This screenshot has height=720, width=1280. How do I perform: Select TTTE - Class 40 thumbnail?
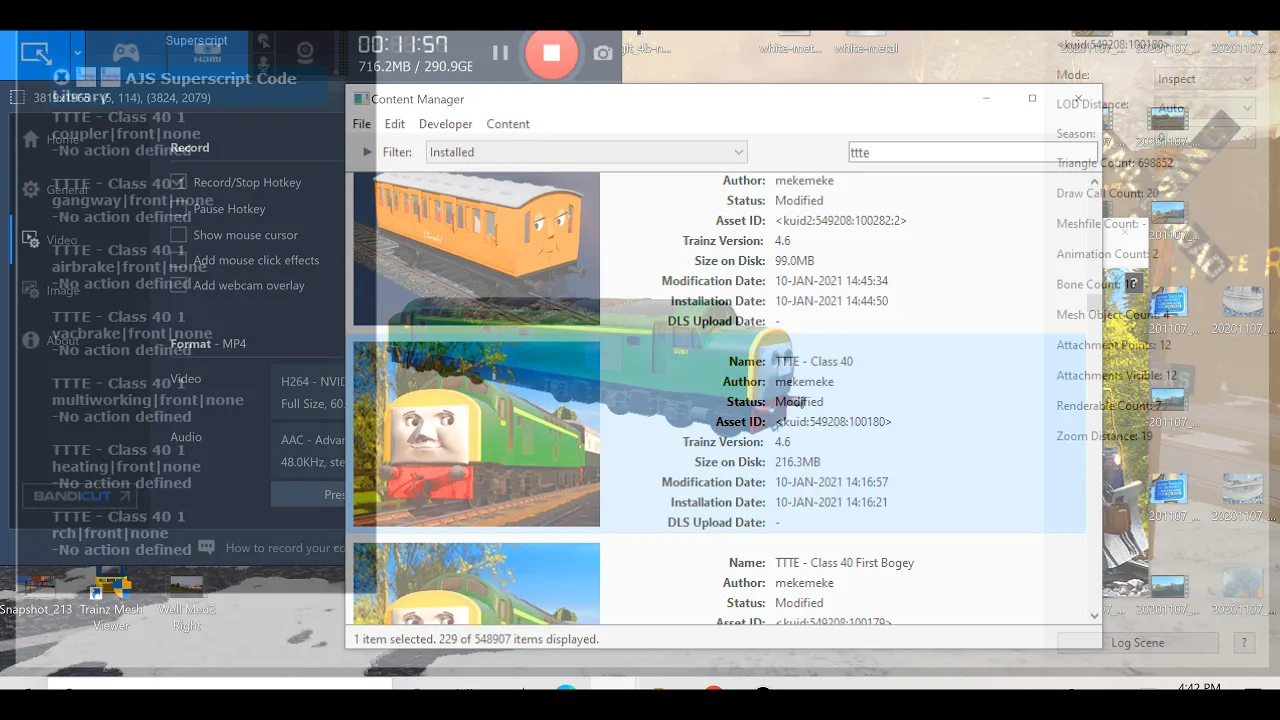[x=477, y=434]
